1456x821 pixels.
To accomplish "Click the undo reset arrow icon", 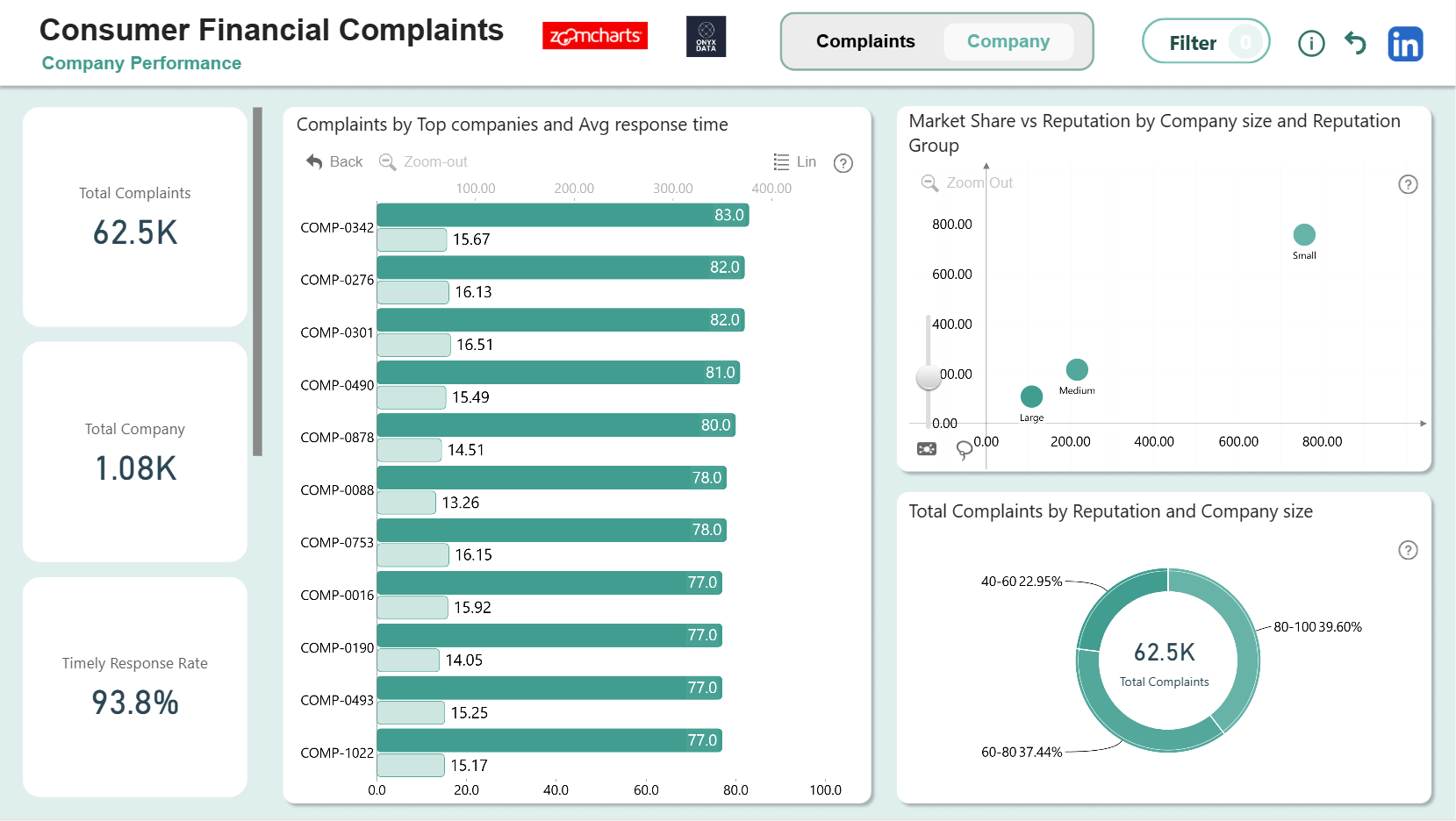I will coord(1356,43).
